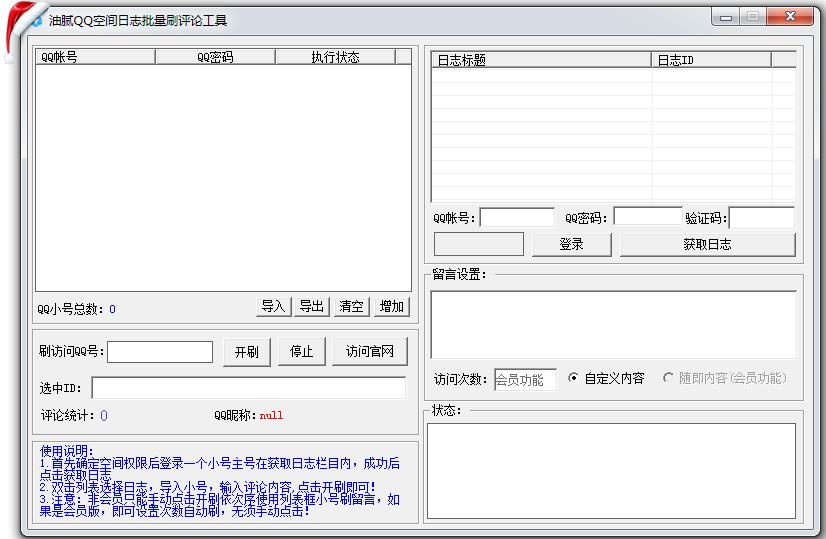Click the 执行状态 column header
The image size is (826, 539).
pyautogui.click(x=335, y=57)
